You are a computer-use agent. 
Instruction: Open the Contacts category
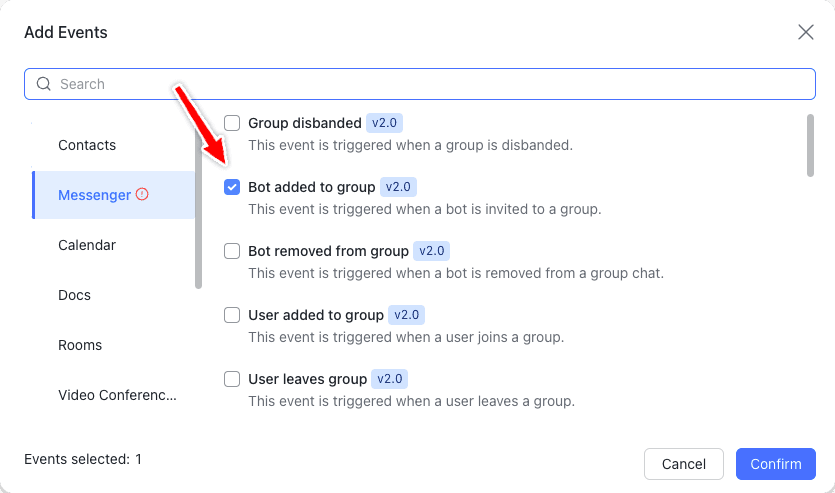click(x=87, y=145)
